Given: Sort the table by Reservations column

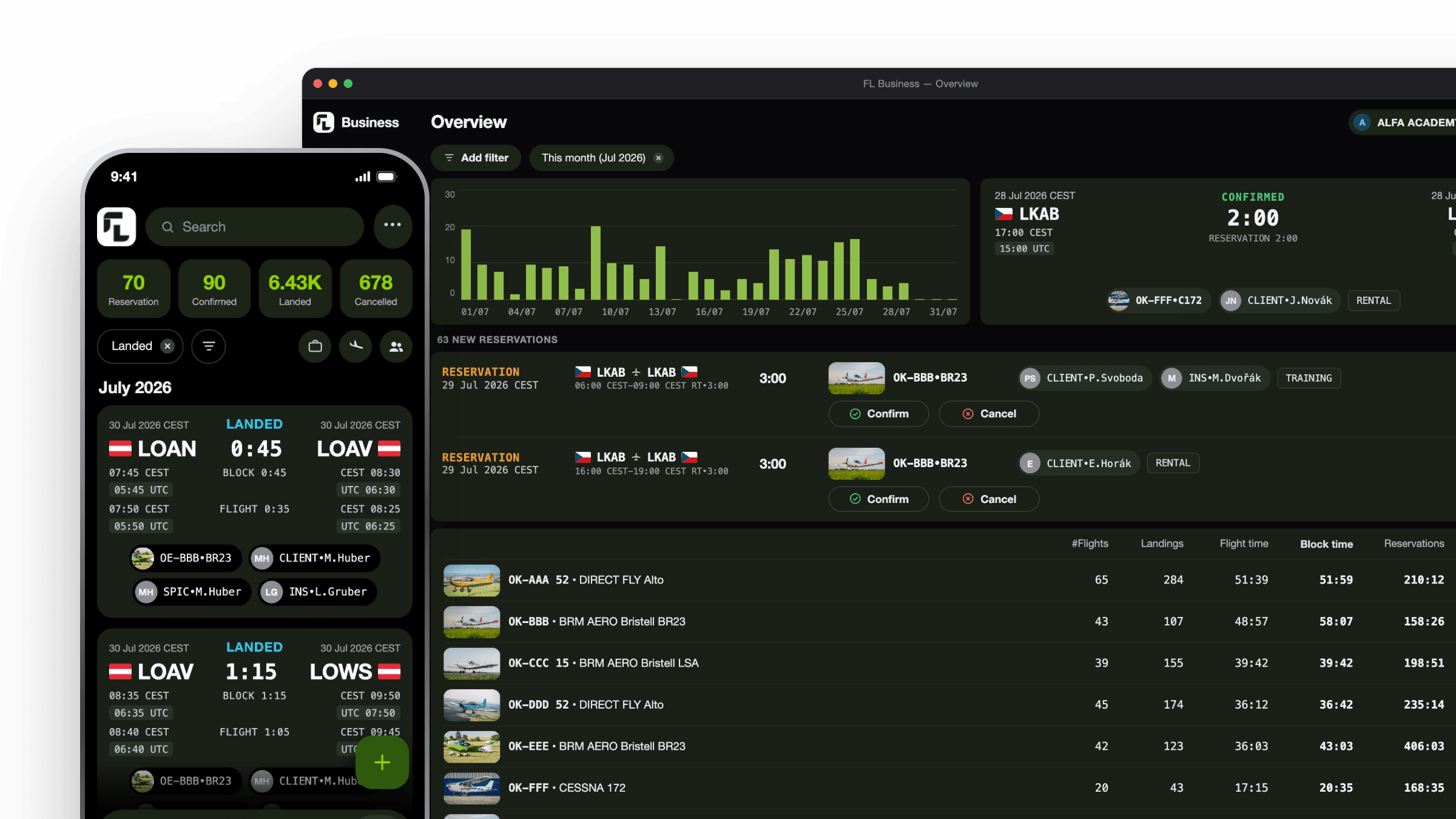Looking at the screenshot, I should click(1414, 544).
